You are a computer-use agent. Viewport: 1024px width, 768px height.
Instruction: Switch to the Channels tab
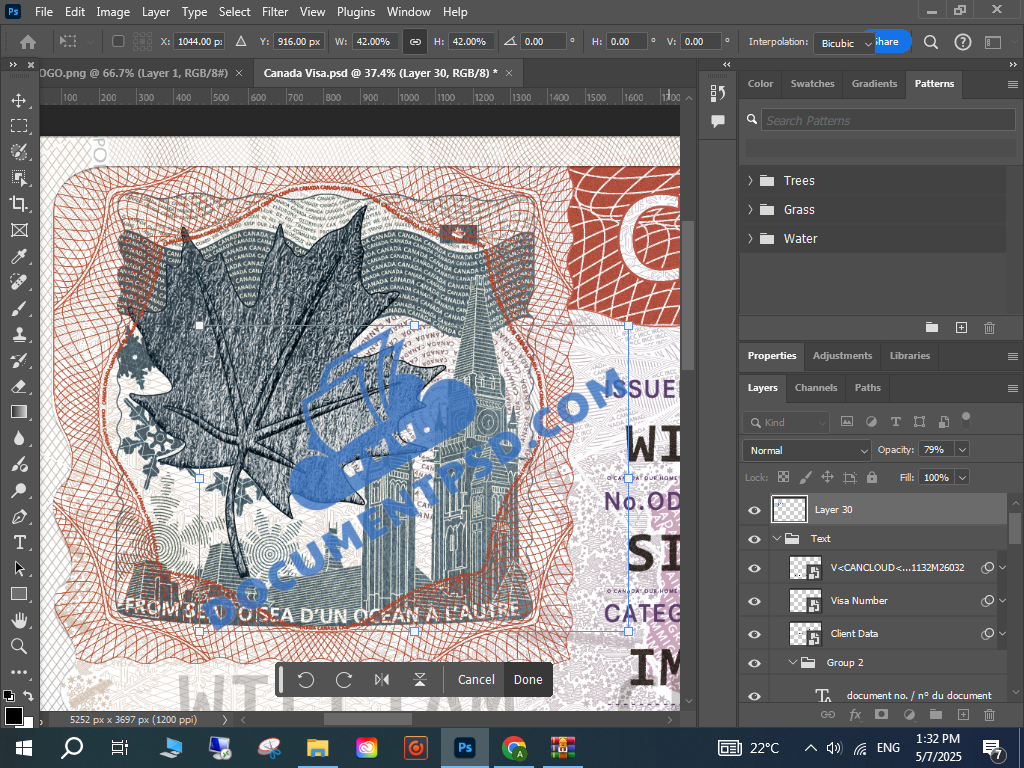pyautogui.click(x=816, y=387)
